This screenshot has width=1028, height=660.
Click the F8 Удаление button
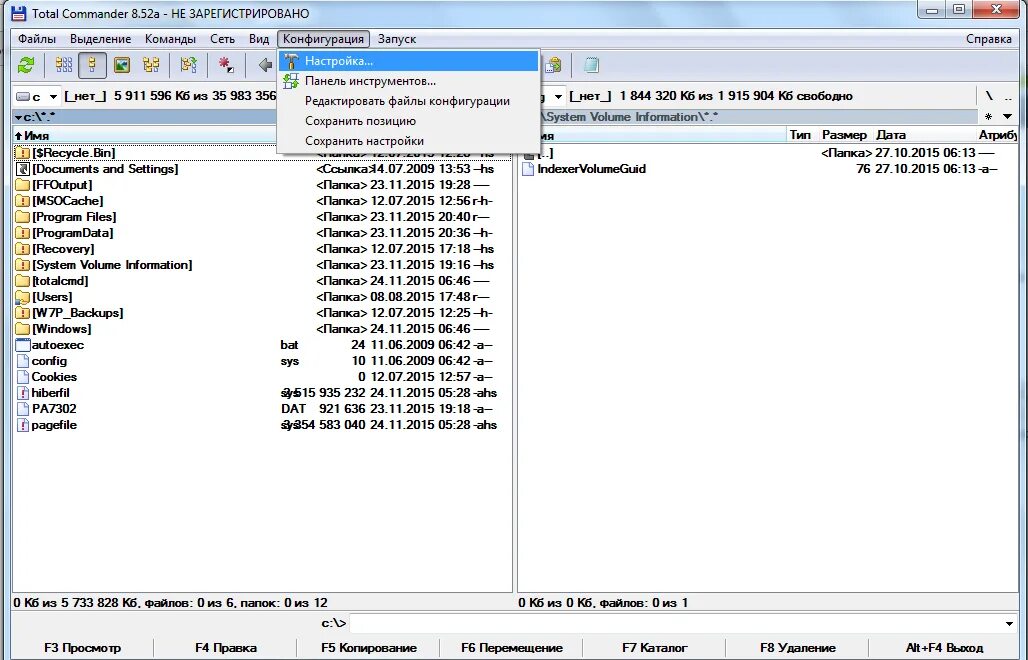[797, 648]
